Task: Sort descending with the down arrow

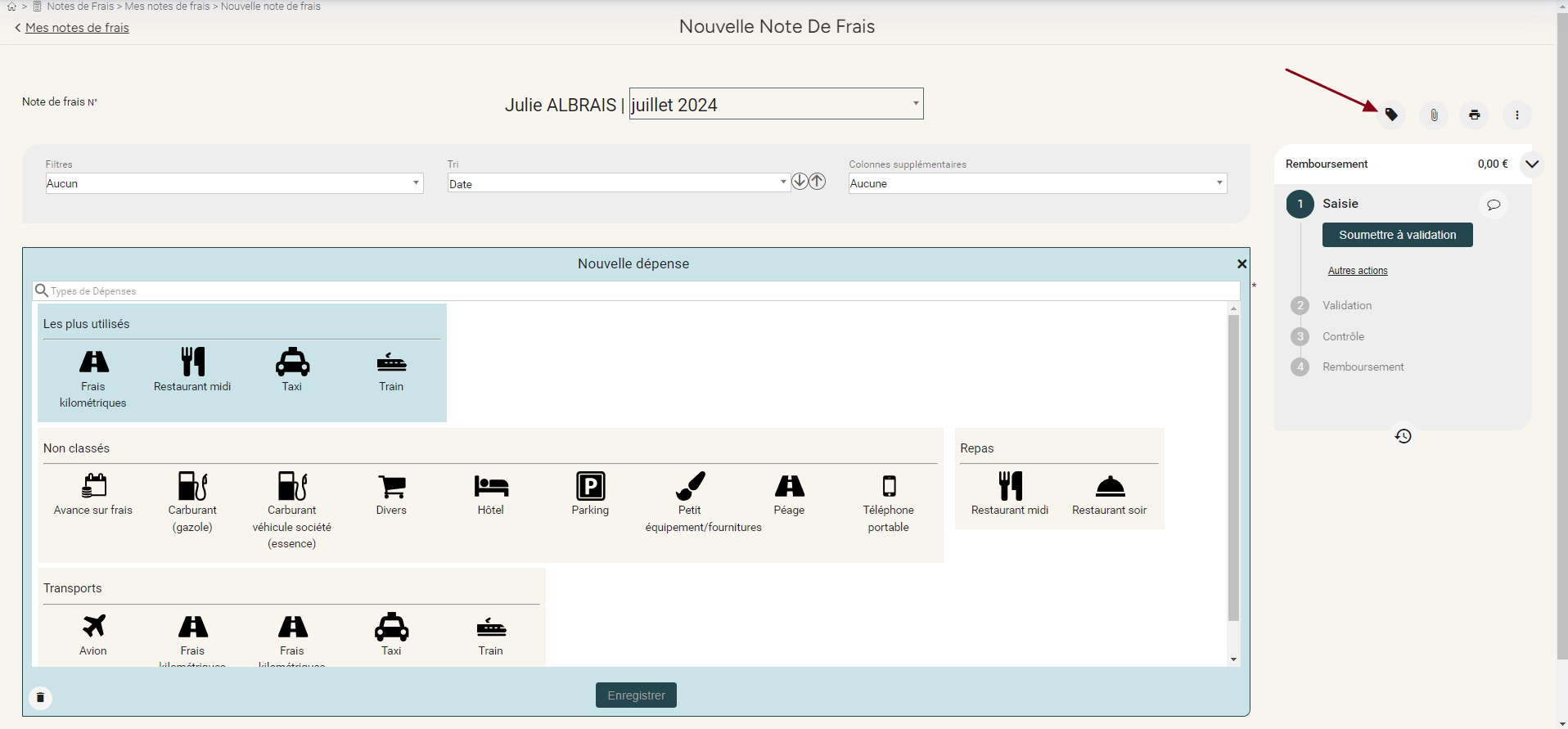Action: 800,182
